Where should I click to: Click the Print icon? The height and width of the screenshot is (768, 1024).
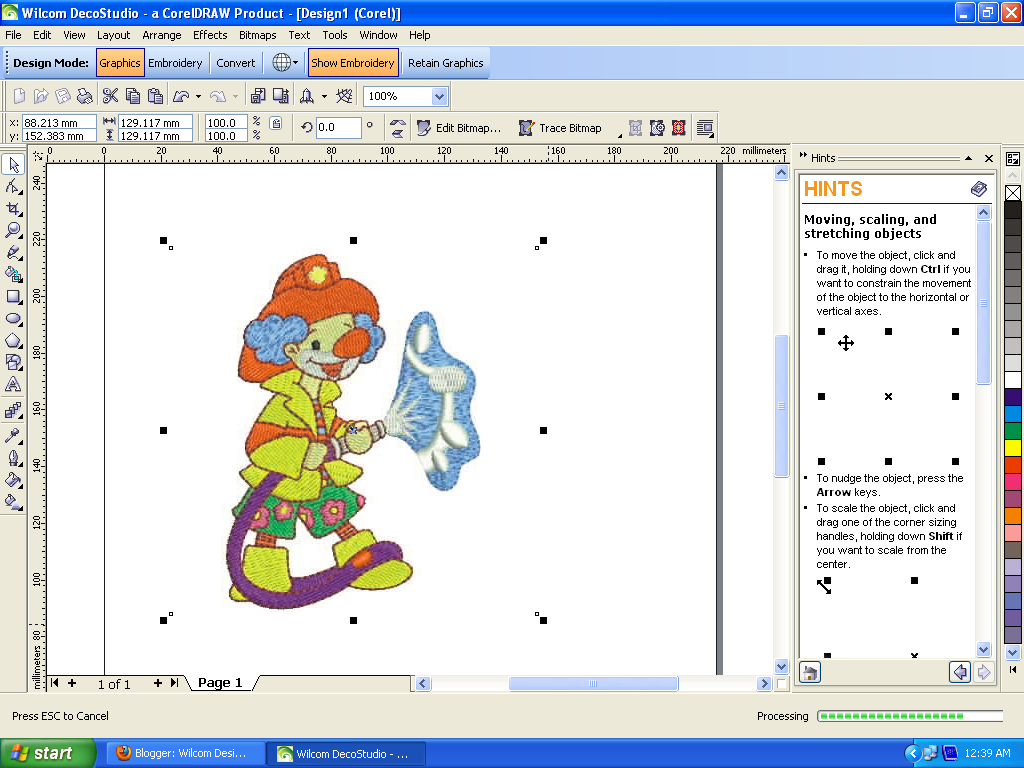pyautogui.click(x=85, y=96)
